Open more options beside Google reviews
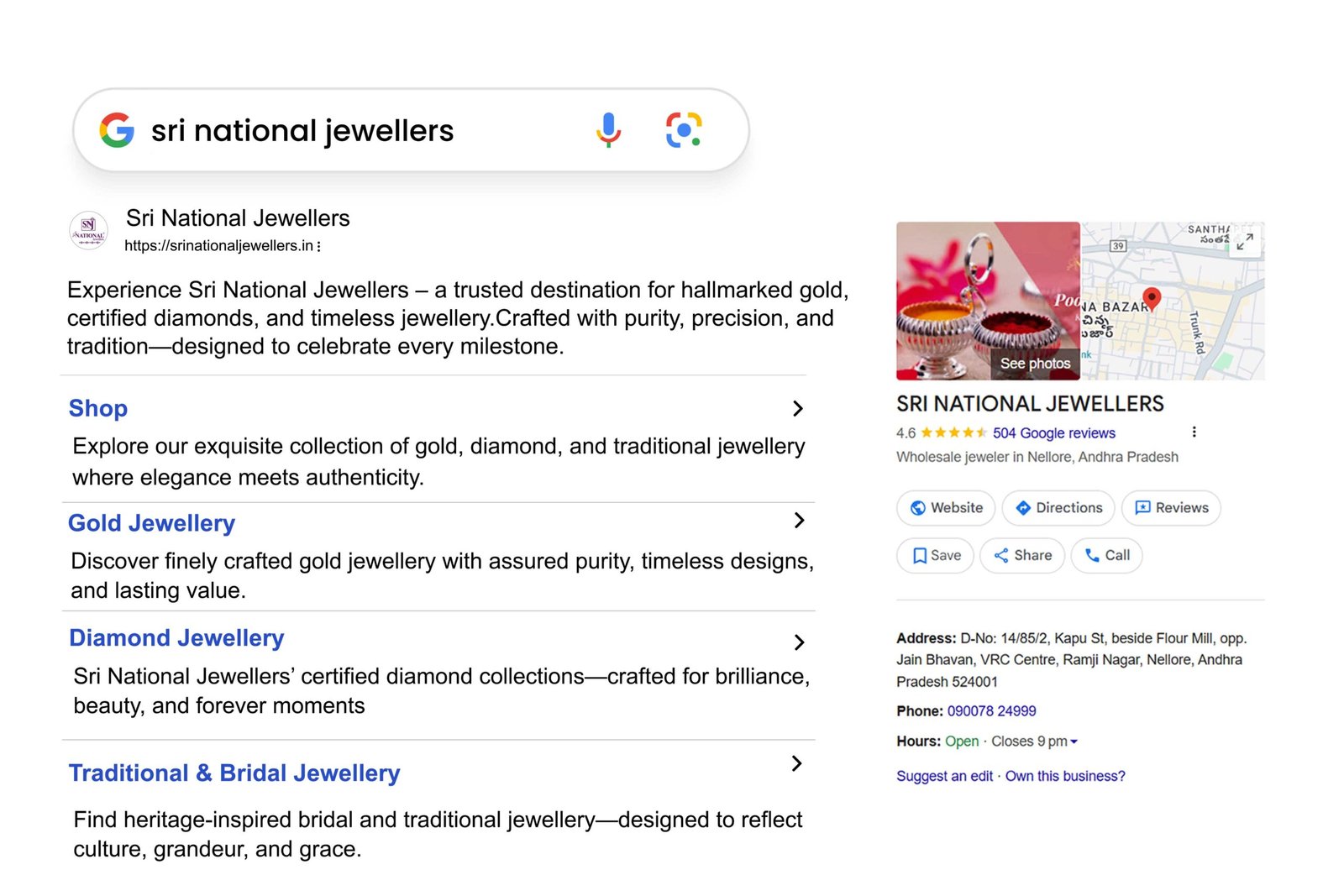 coord(1194,432)
